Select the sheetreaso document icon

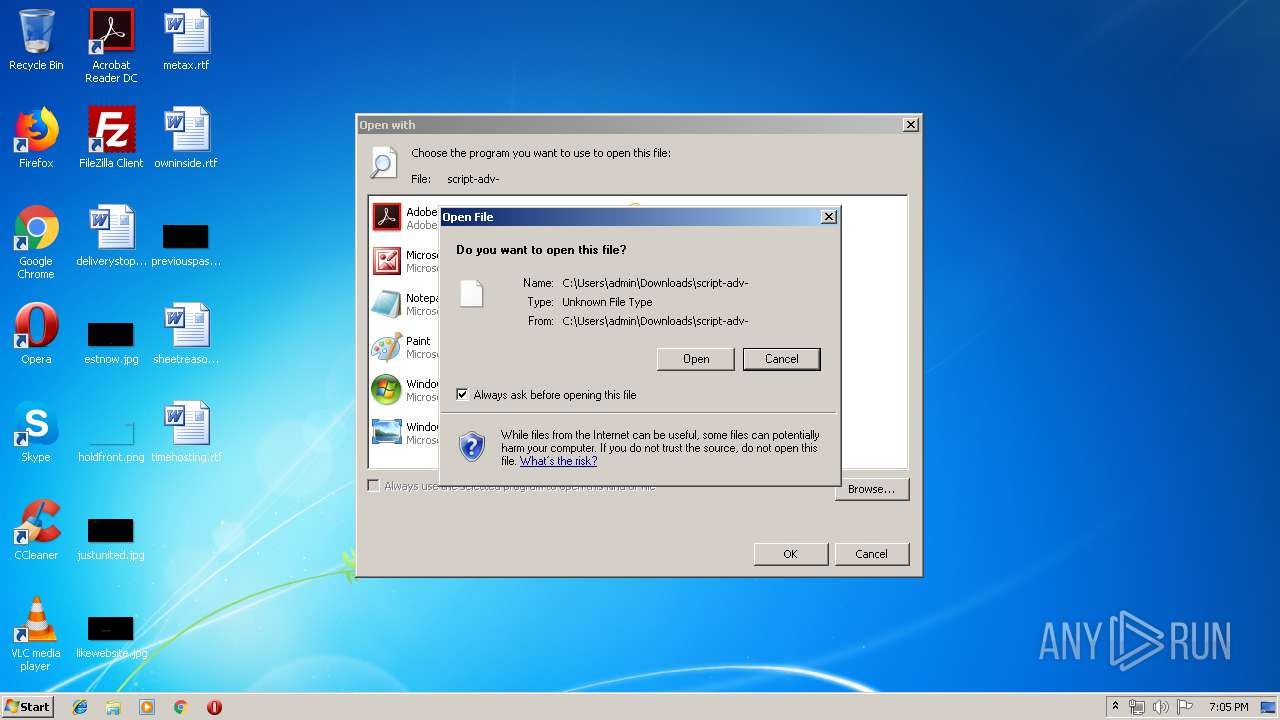point(186,334)
